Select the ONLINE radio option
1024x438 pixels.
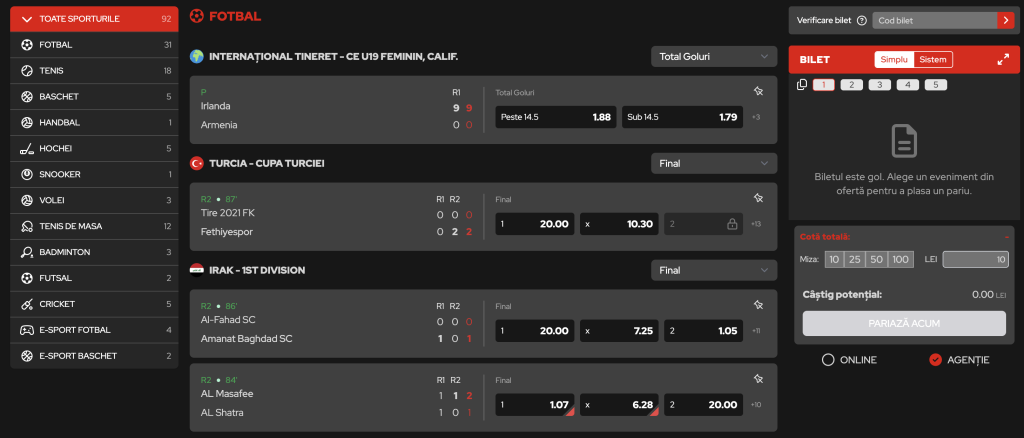[x=828, y=360]
